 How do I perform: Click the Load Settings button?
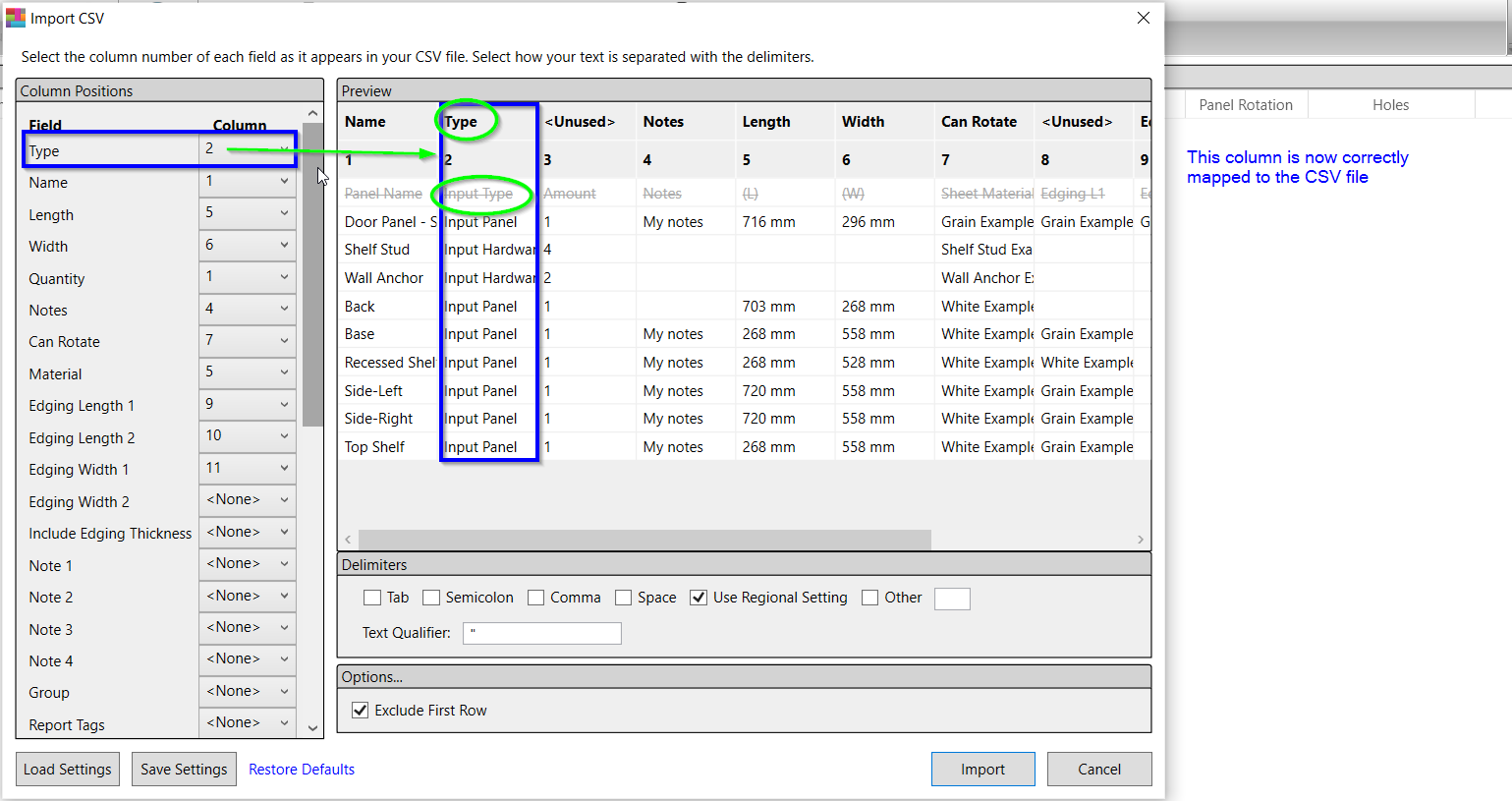point(68,770)
